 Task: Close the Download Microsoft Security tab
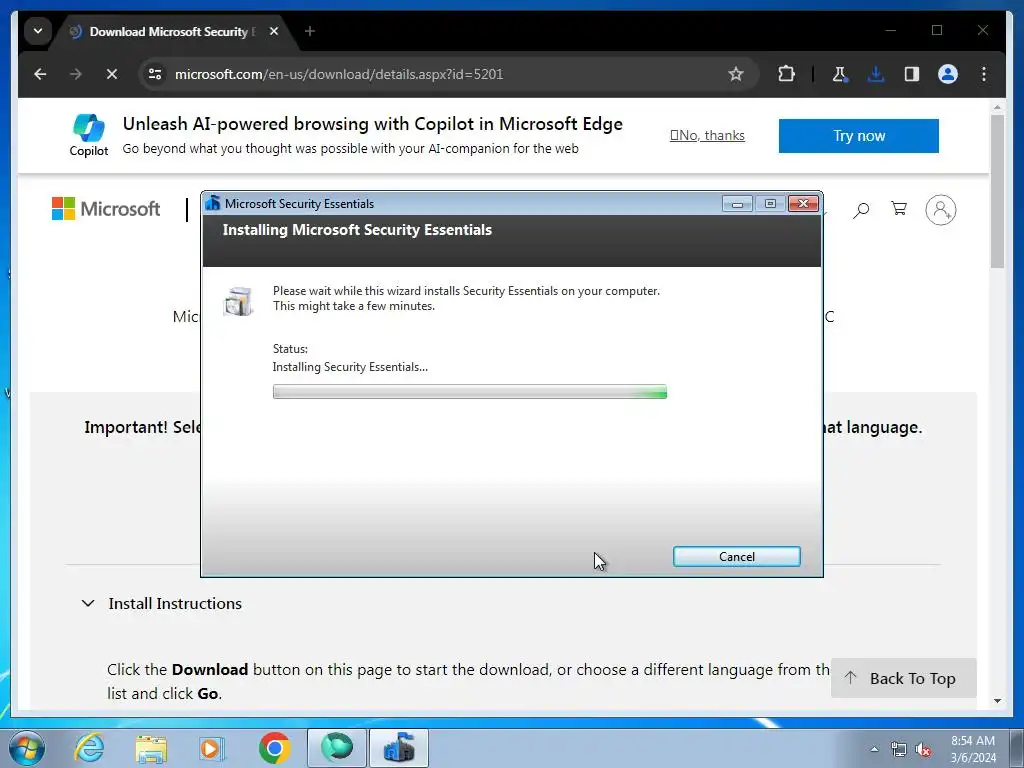[x=274, y=31]
